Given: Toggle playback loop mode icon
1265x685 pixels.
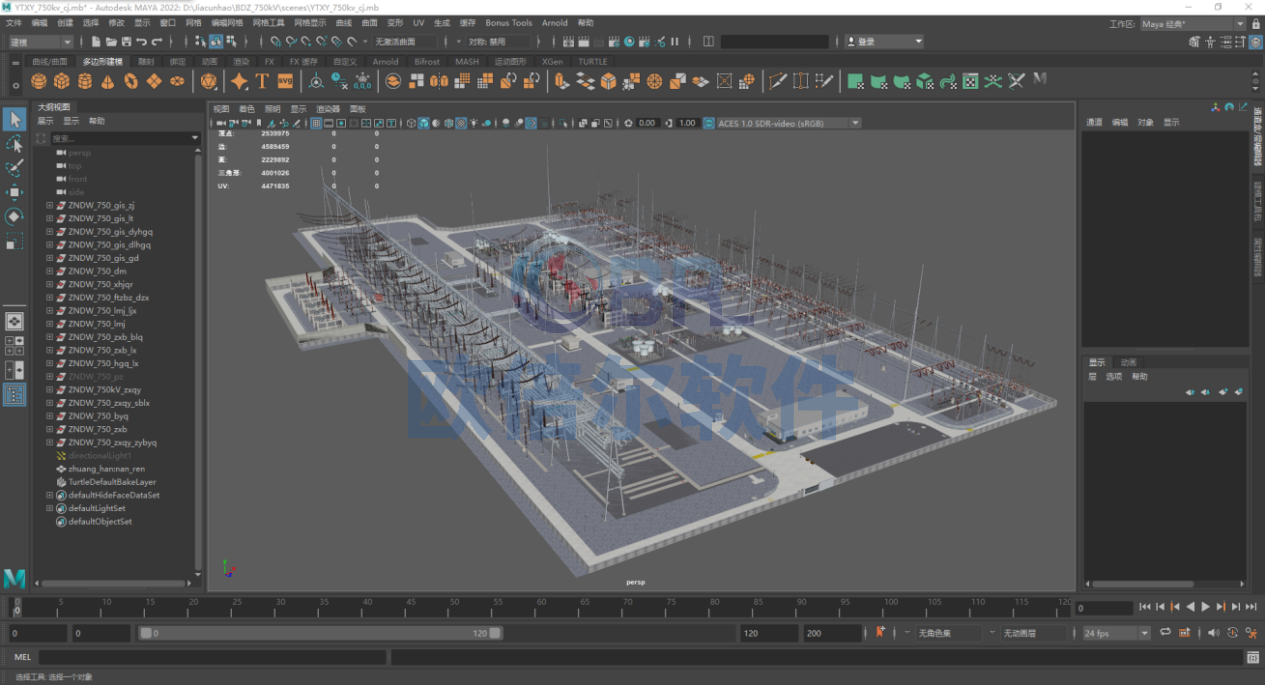Looking at the screenshot, I should point(1165,633).
